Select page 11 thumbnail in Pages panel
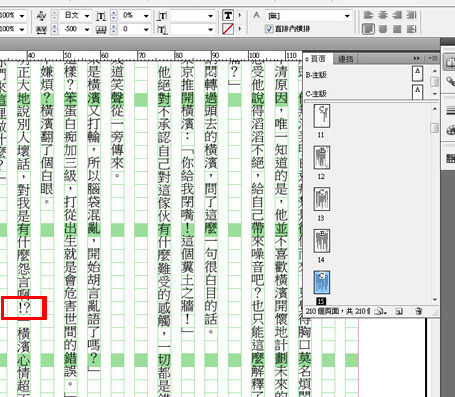The height and width of the screenshot is (397, 455). click(x=322, y=116)
